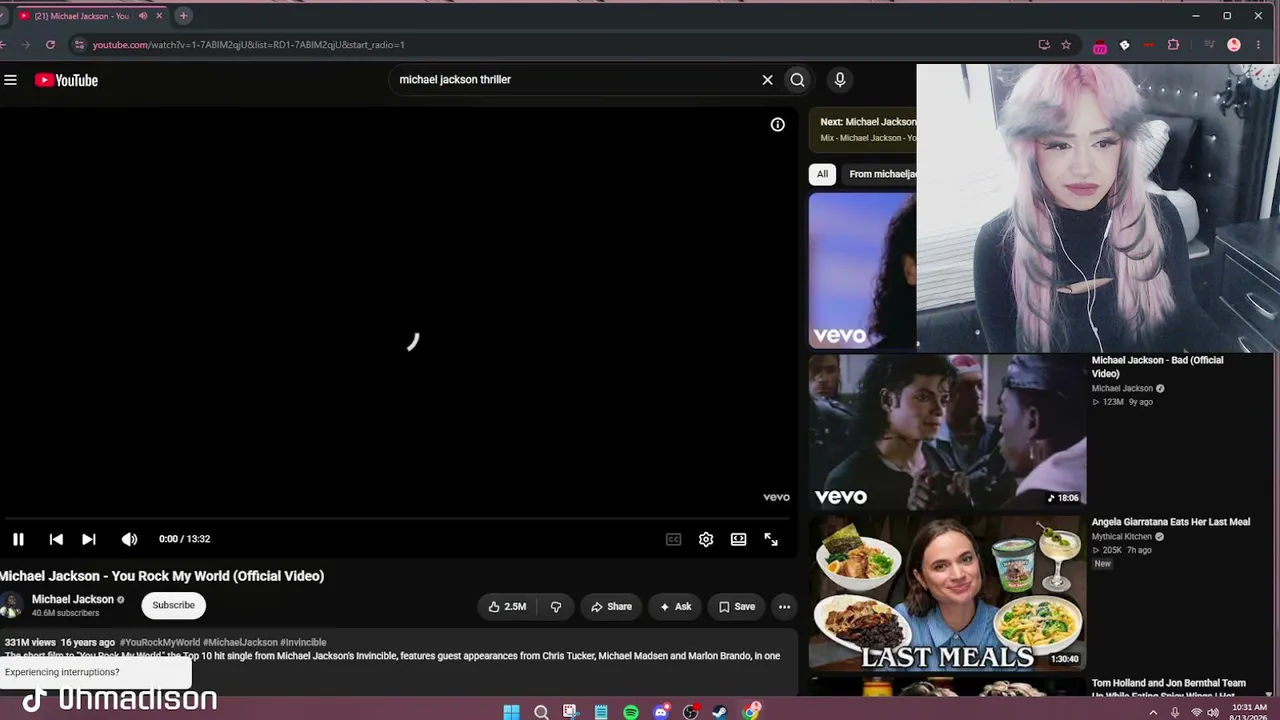Screen dimensions: 1280x720
Task: Open the Last Meals video thumbnail
Action: pos(947,592)
